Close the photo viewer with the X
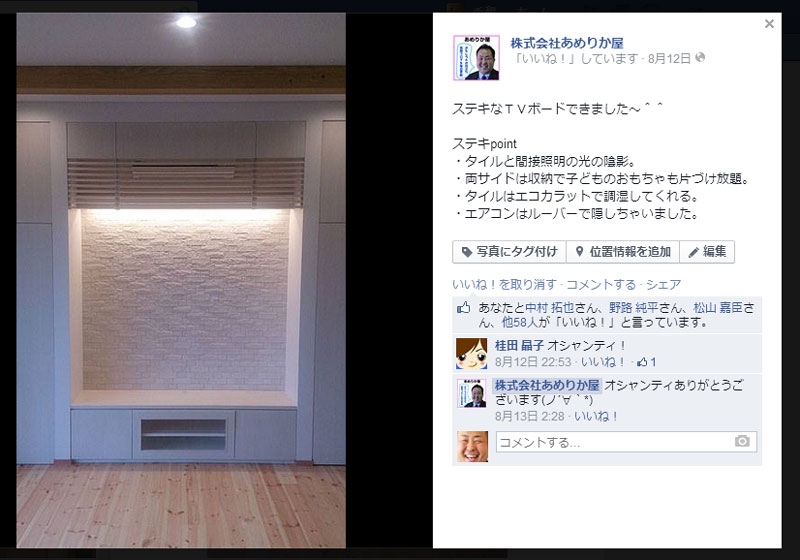 point(769,23)
